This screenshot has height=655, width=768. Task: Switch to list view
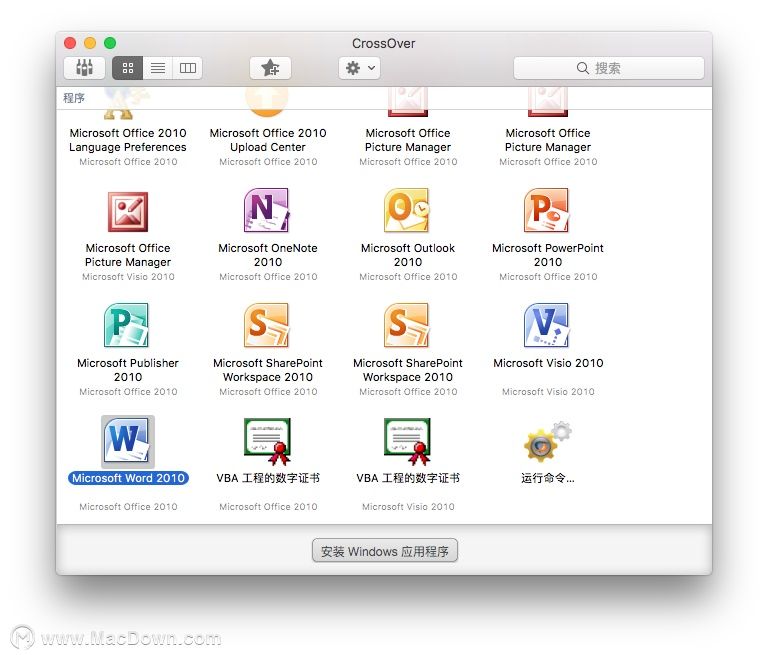click(x=158, y=68)
